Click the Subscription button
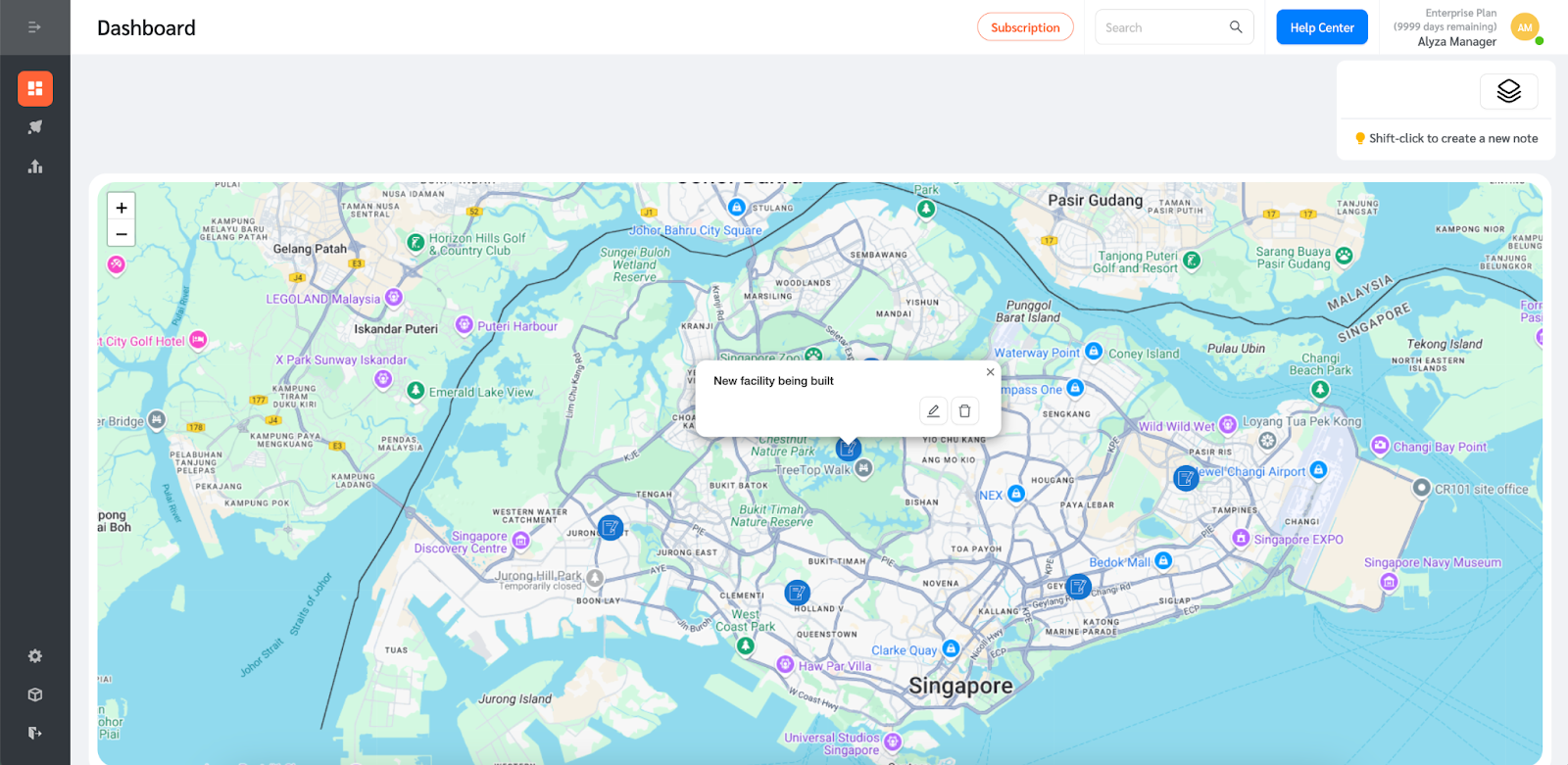The width and height of the screenshot is (1568, 765). coord(1025,27)
